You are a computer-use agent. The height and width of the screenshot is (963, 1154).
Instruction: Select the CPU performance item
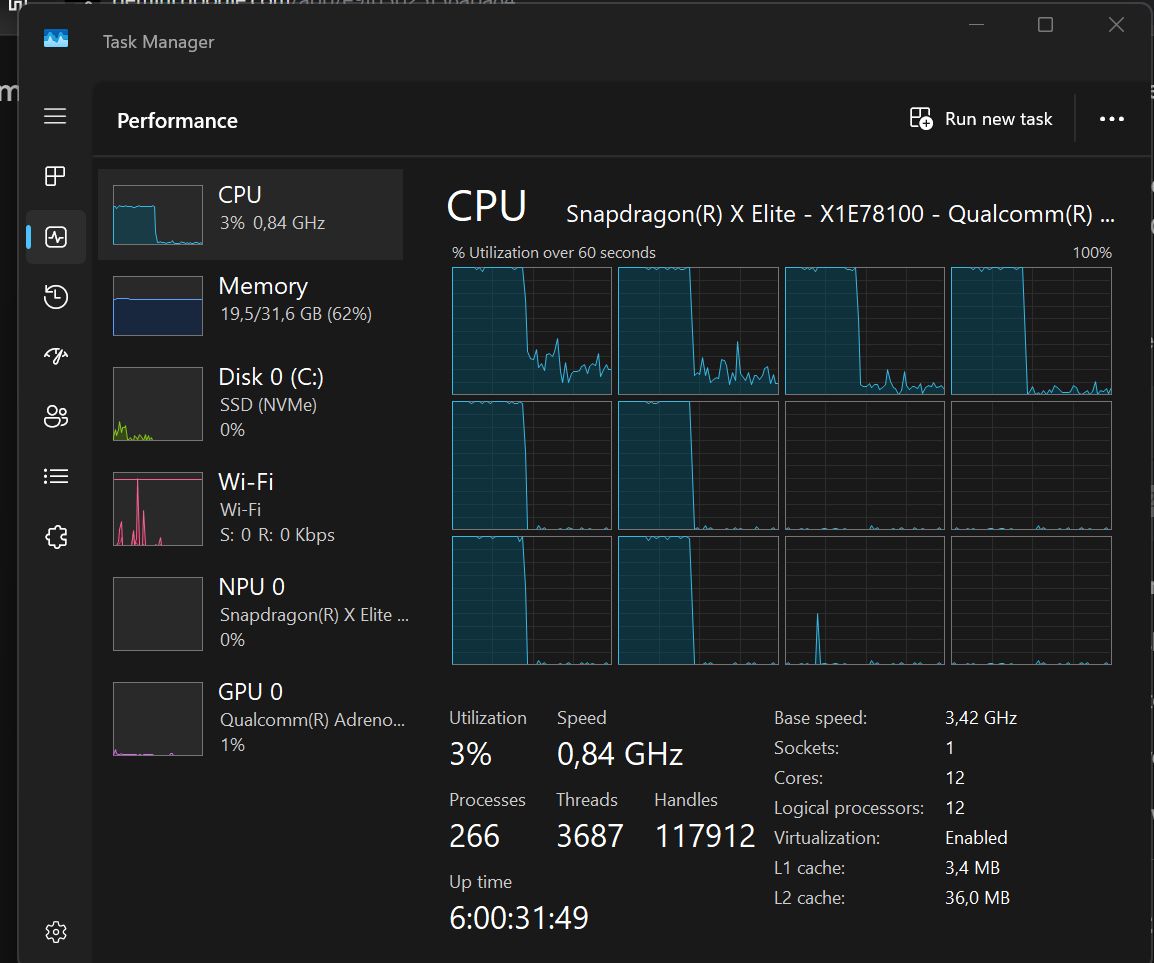tap(251, 214)
